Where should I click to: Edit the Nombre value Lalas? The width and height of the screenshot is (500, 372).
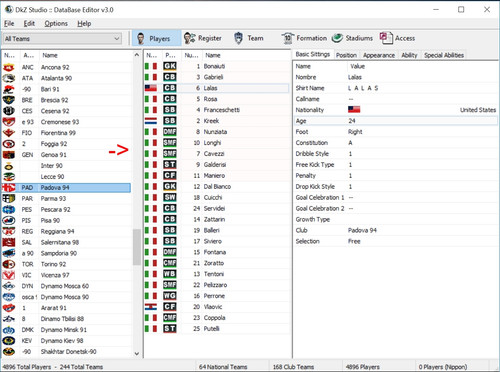355,77
